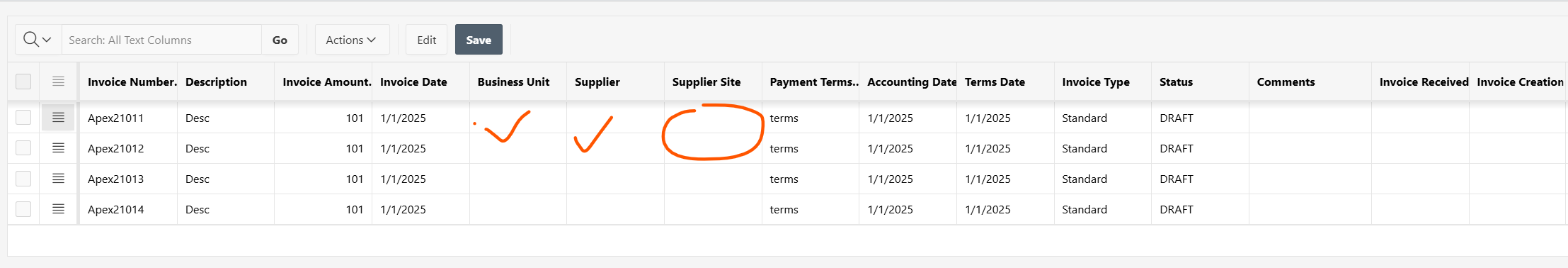Image resolution: width=1568 pixels, height=268 pixels.
Task: Select the checkbox for row Apex21011
Action: [23, 118]
